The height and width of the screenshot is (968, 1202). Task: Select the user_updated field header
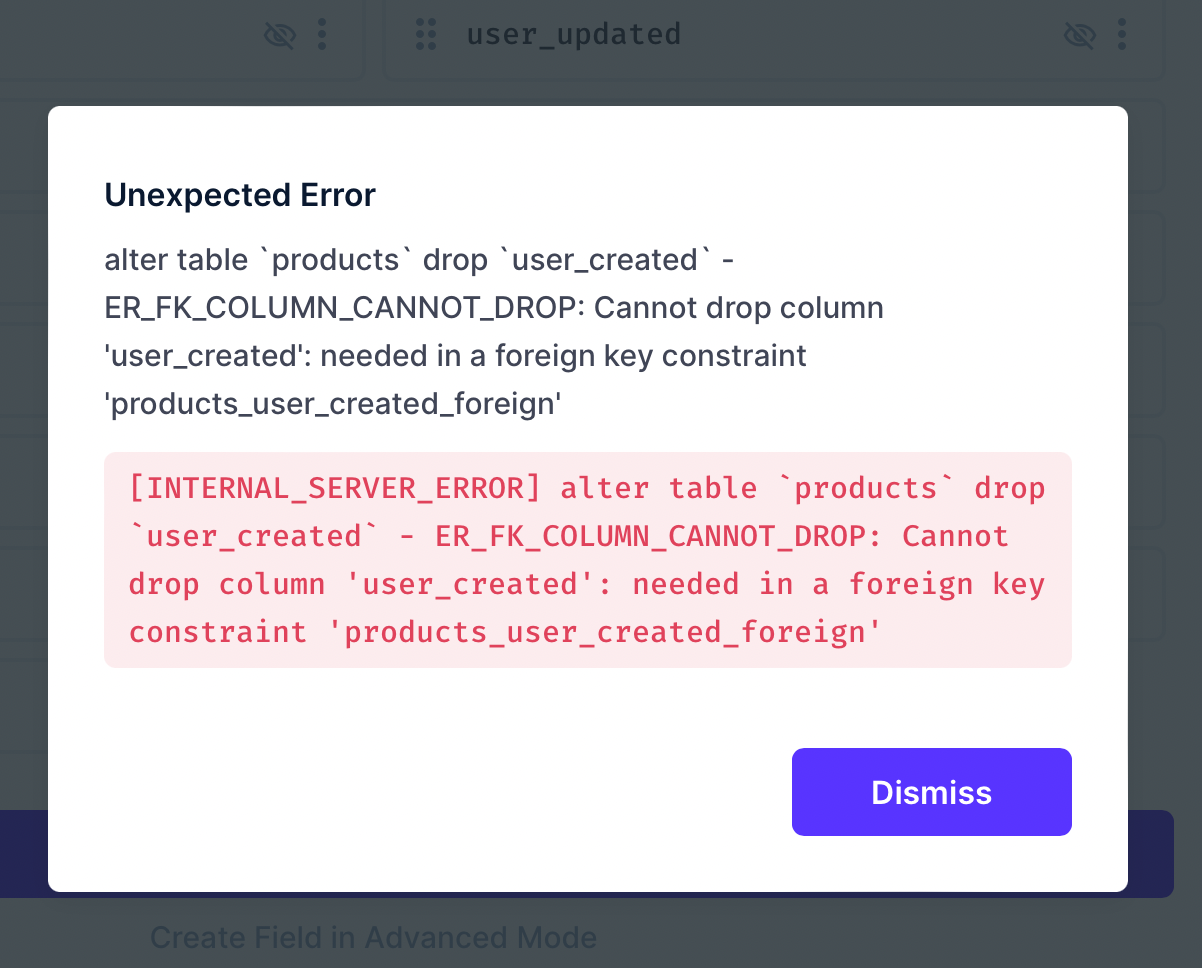tap(574, 34)
